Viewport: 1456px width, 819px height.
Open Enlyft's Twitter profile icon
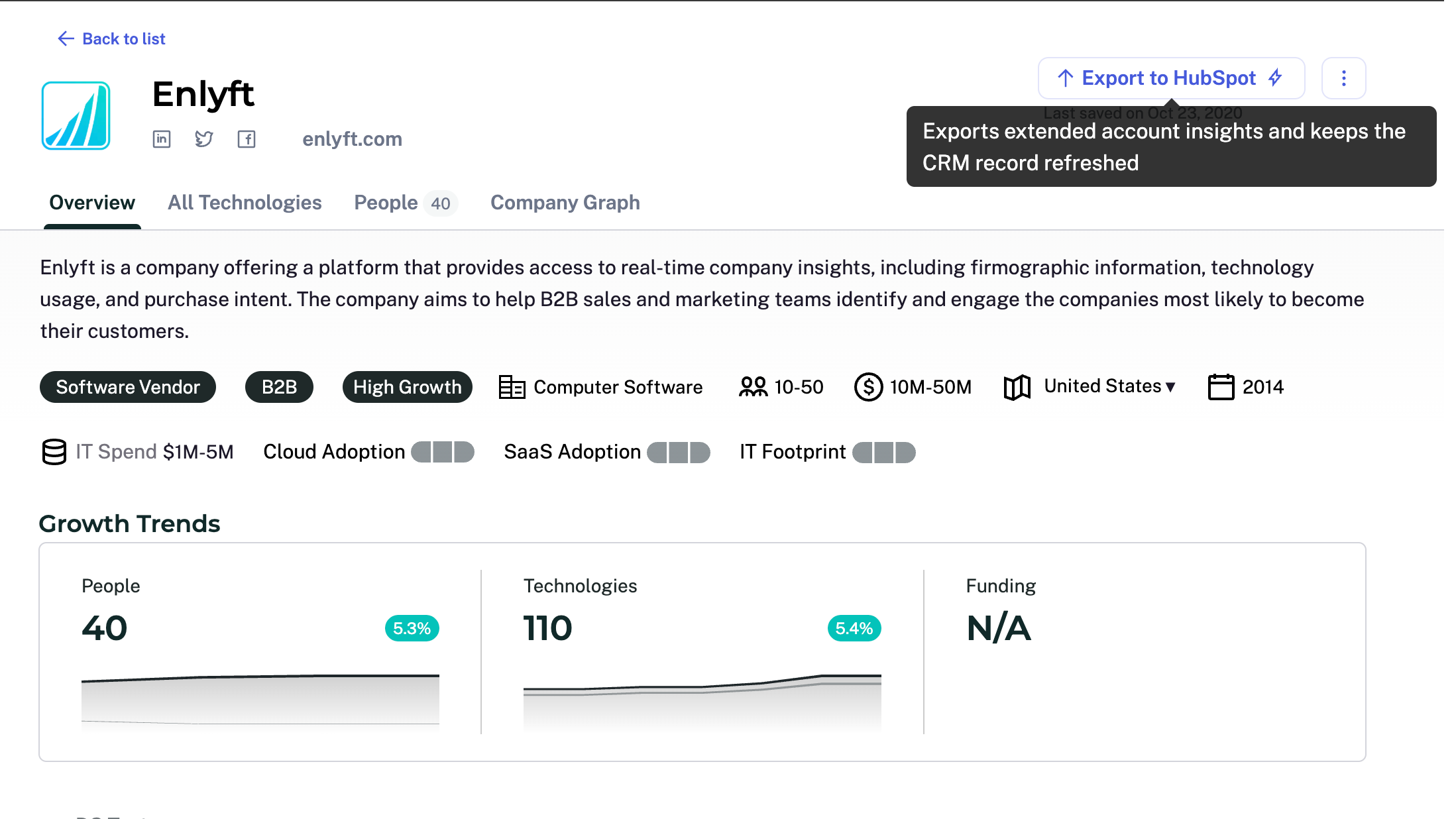tap(204, 139)
